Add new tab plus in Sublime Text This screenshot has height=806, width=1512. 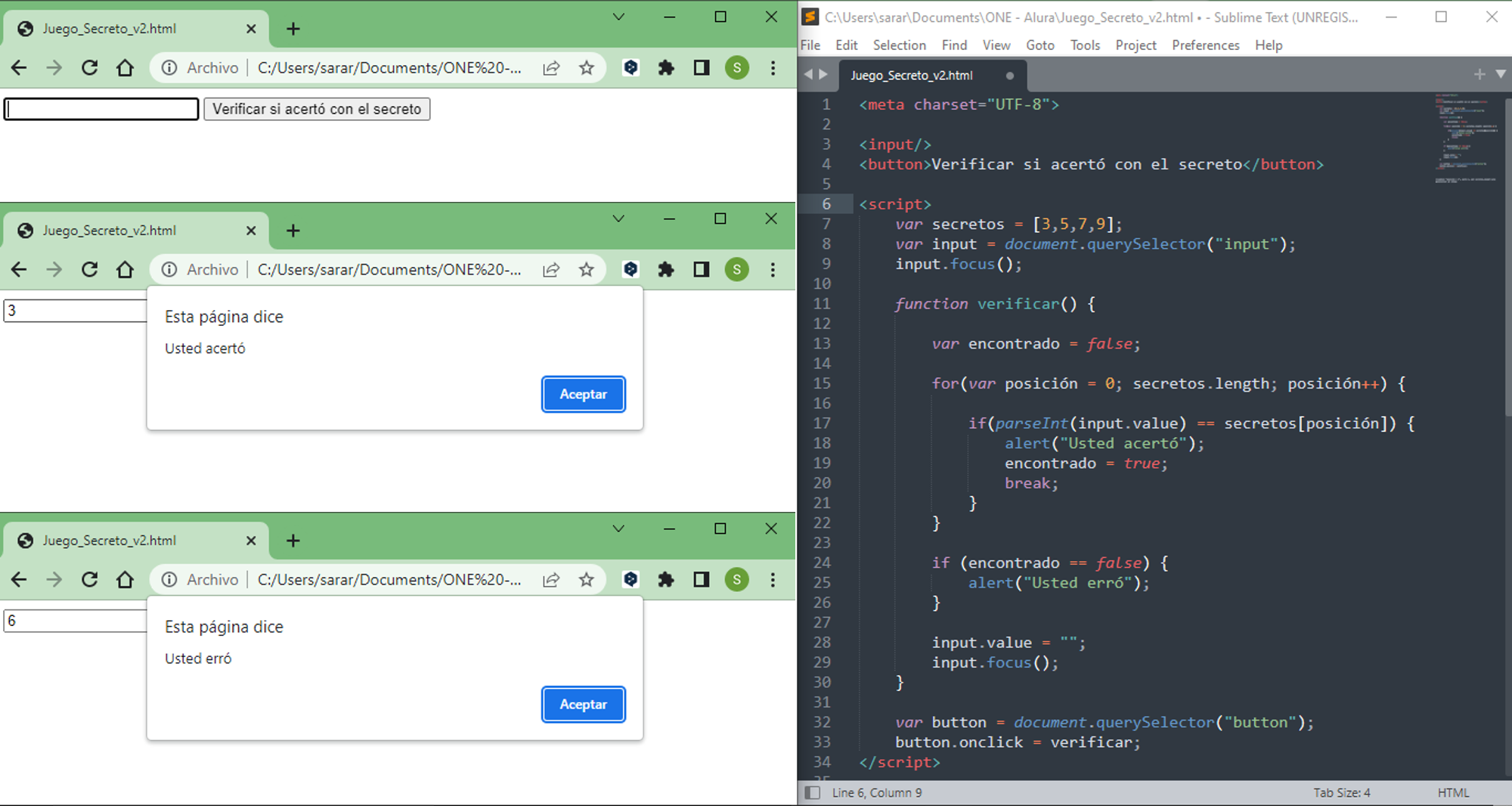[1479, 74]
